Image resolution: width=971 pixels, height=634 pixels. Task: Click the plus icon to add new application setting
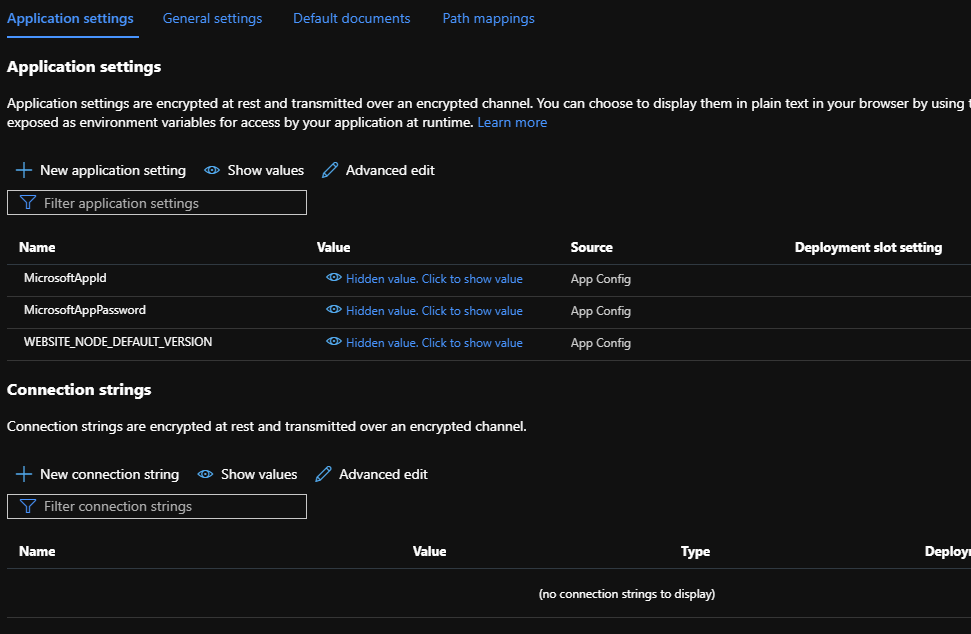click(23, 170)
